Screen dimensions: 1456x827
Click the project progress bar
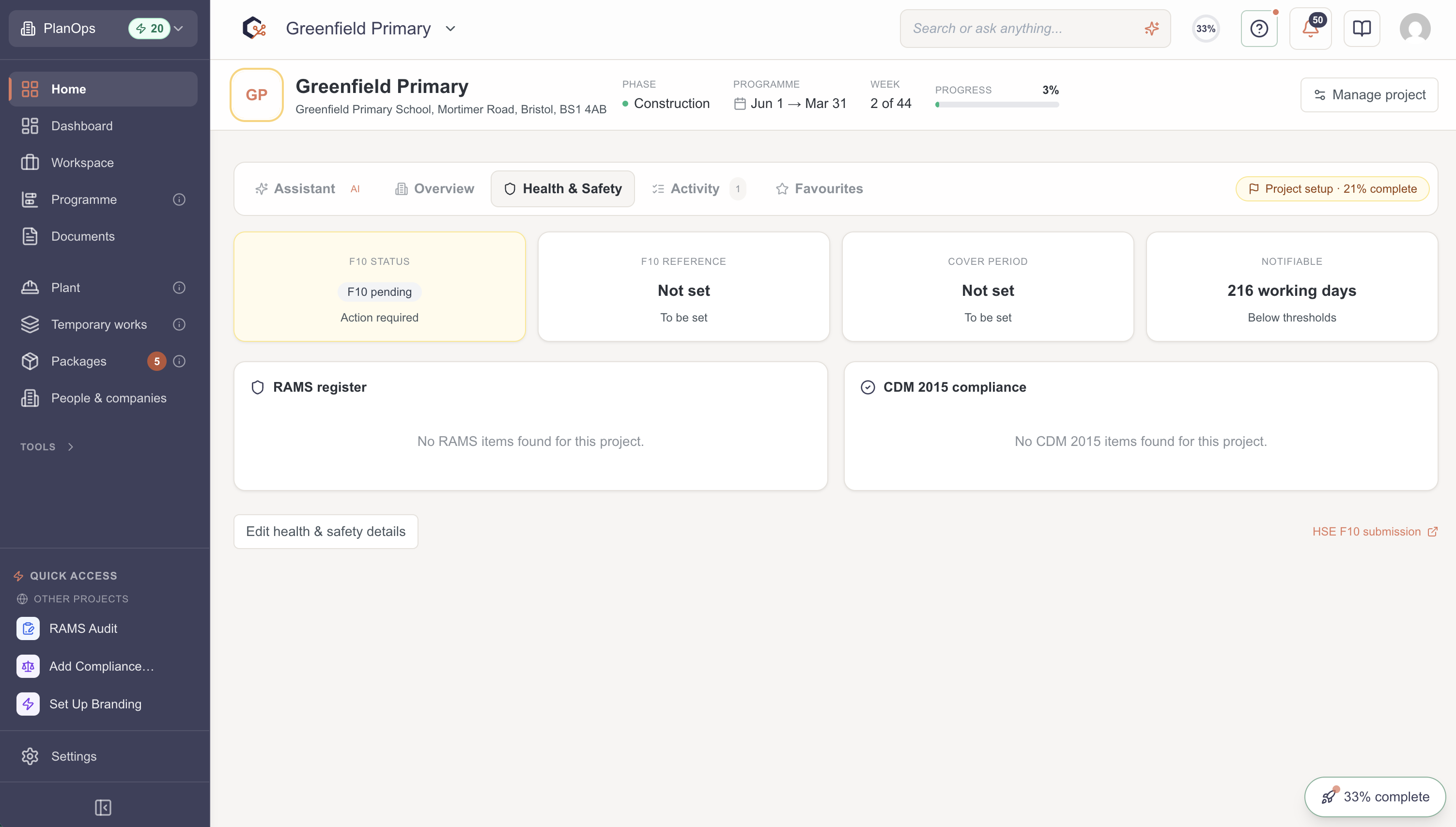point(996,105)
